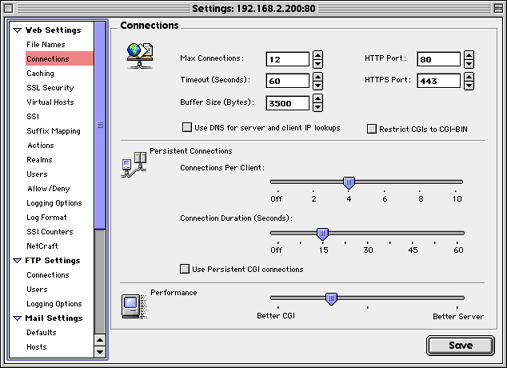Open Allow/Deny settings
This screenshot has width=507, height=368.
click(49, 189)
